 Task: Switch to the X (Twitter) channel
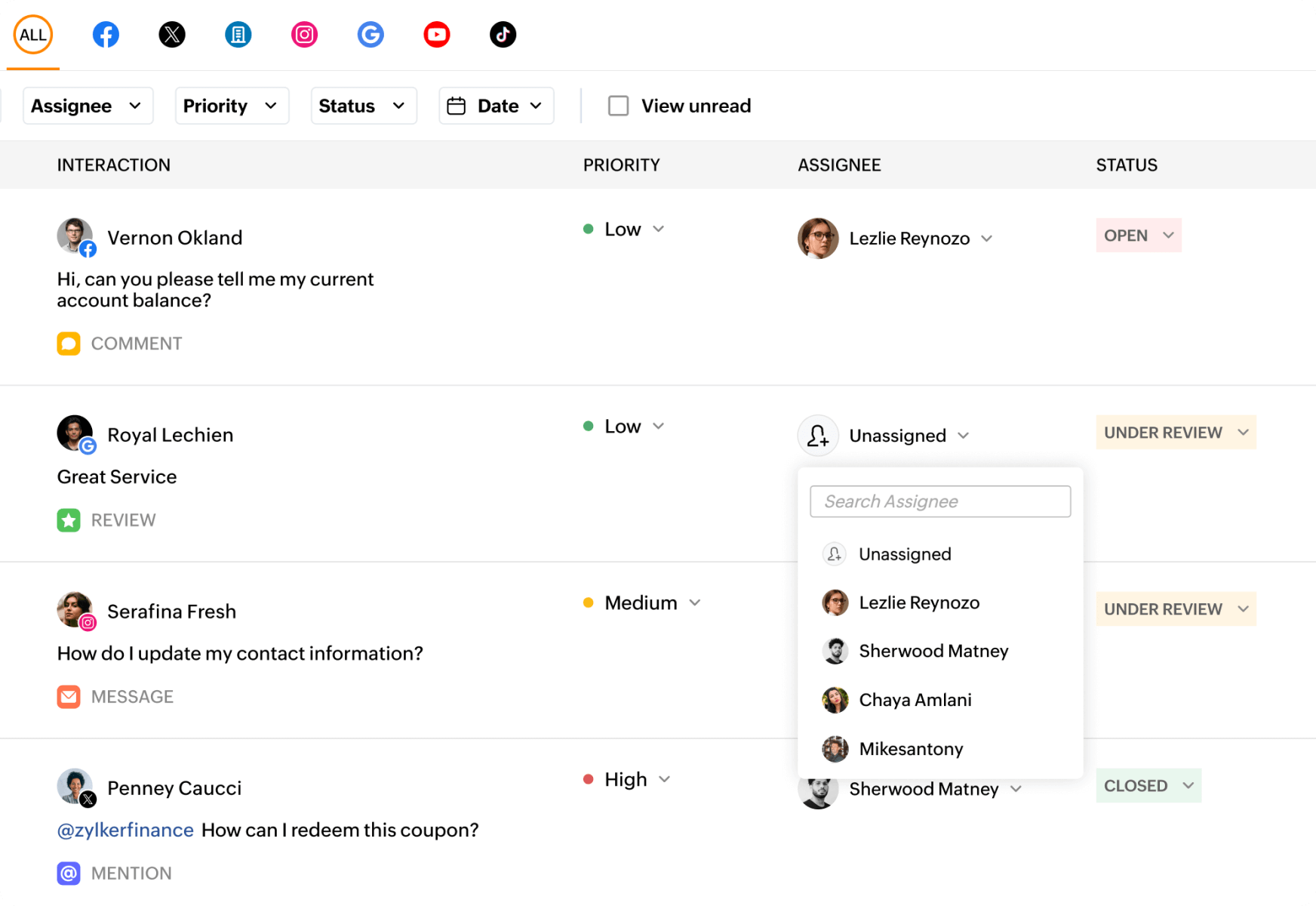pos(172,35)
